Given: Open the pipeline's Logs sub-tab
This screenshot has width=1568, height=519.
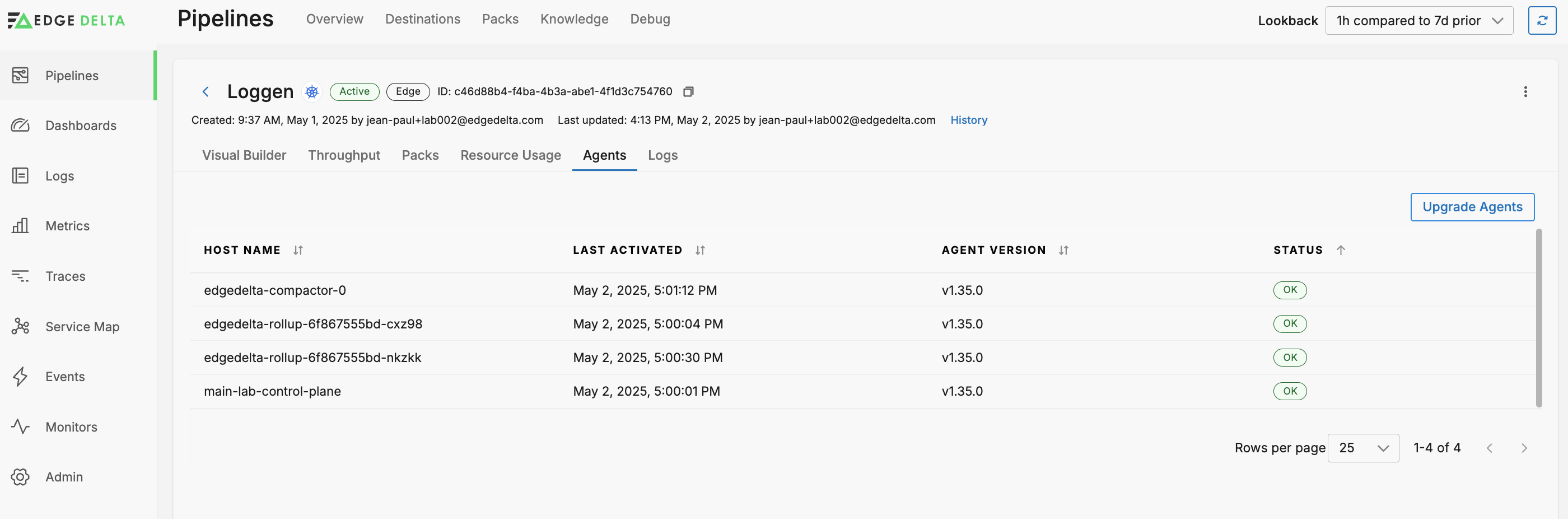Looking at the screenshot, I should (663, 155).
